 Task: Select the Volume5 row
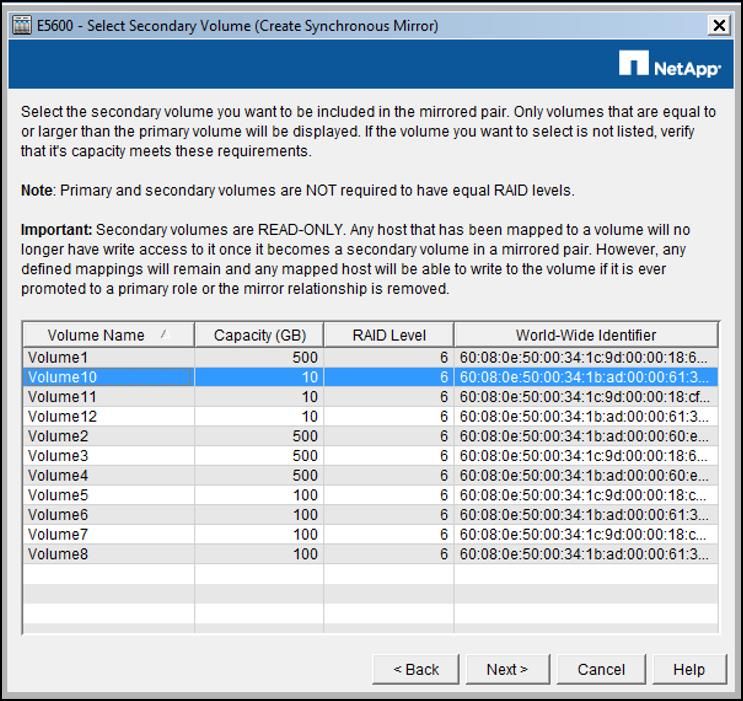[x=371, y=495]
